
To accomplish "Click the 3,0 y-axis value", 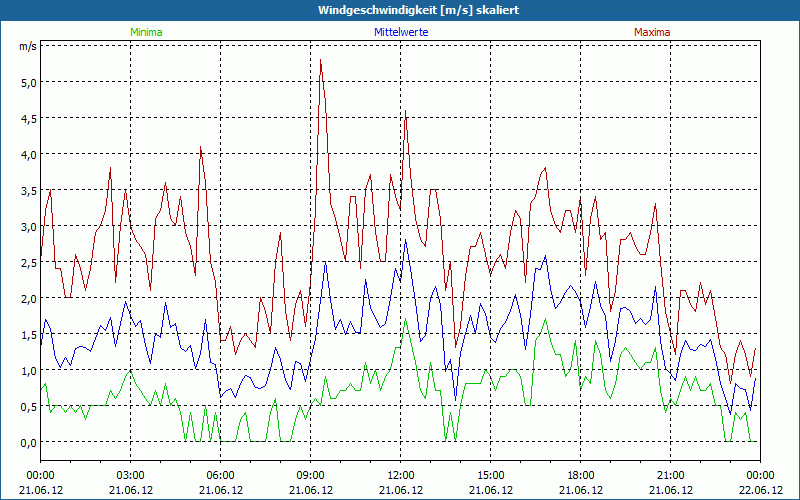I will pos(28,226).
